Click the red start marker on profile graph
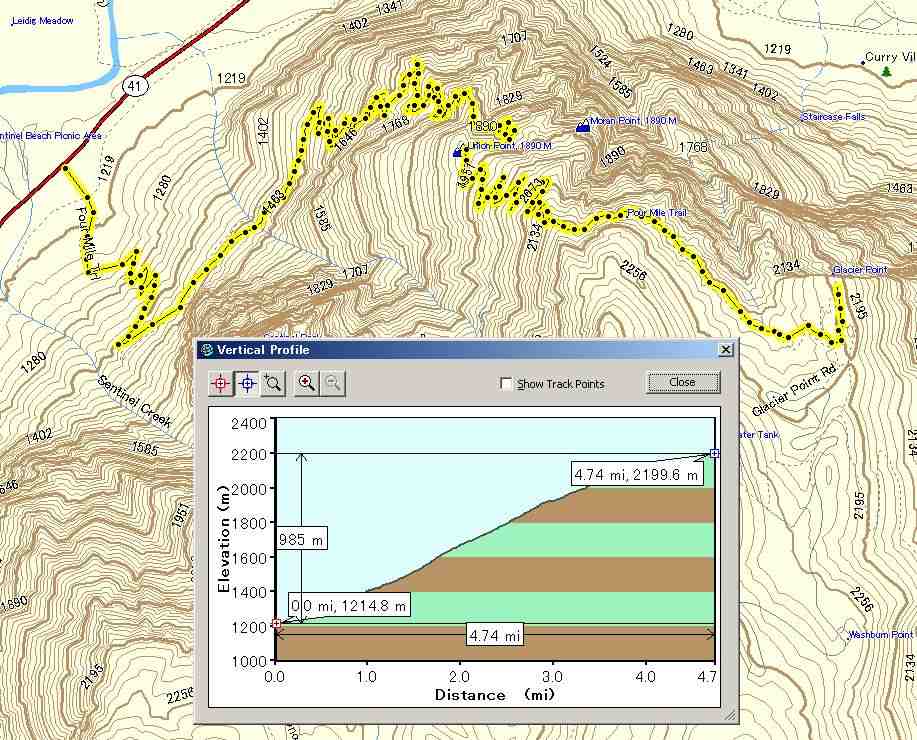This screenshot has height=740, width=917. coord(276,624)
